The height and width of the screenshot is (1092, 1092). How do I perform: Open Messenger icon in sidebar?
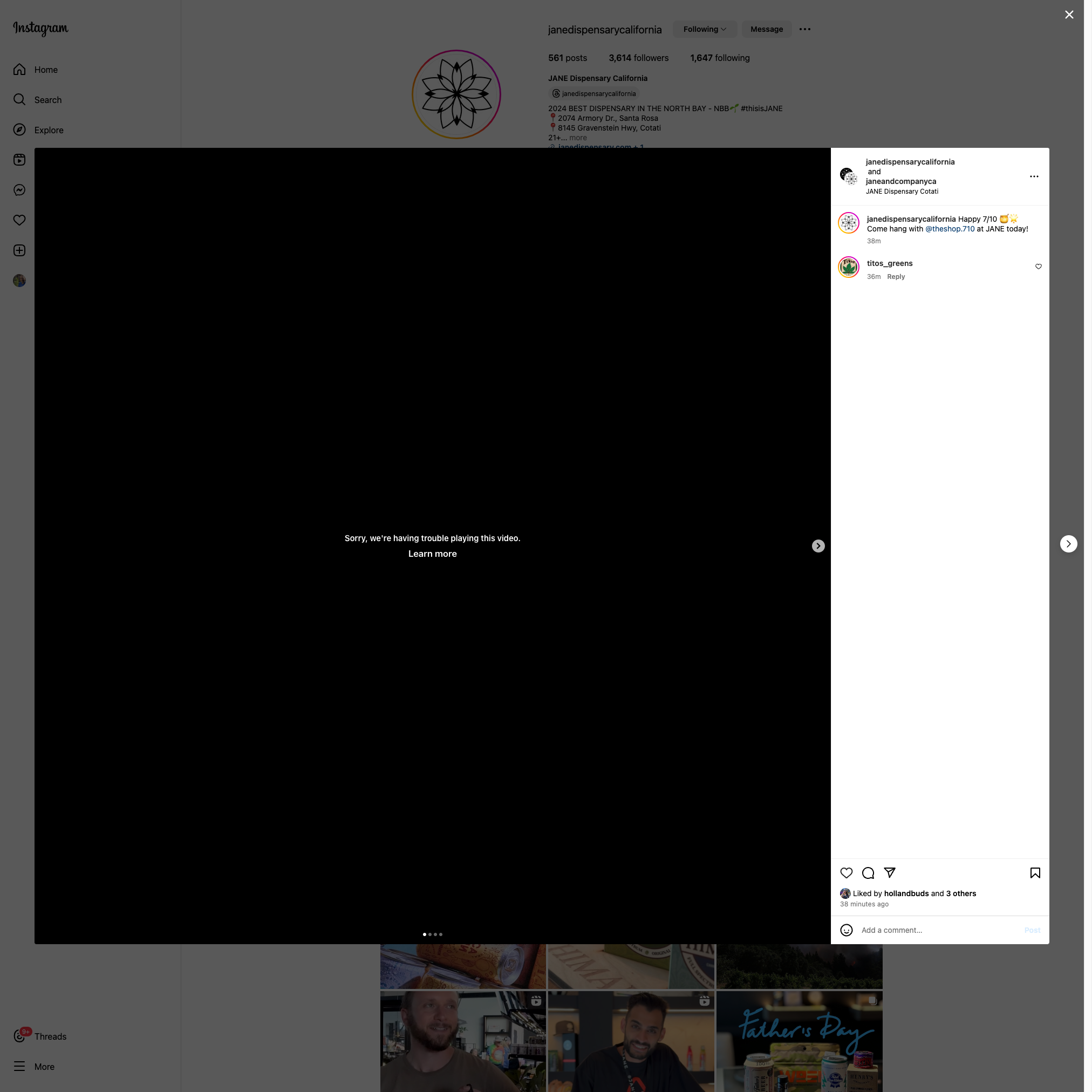tap(19, 190)
